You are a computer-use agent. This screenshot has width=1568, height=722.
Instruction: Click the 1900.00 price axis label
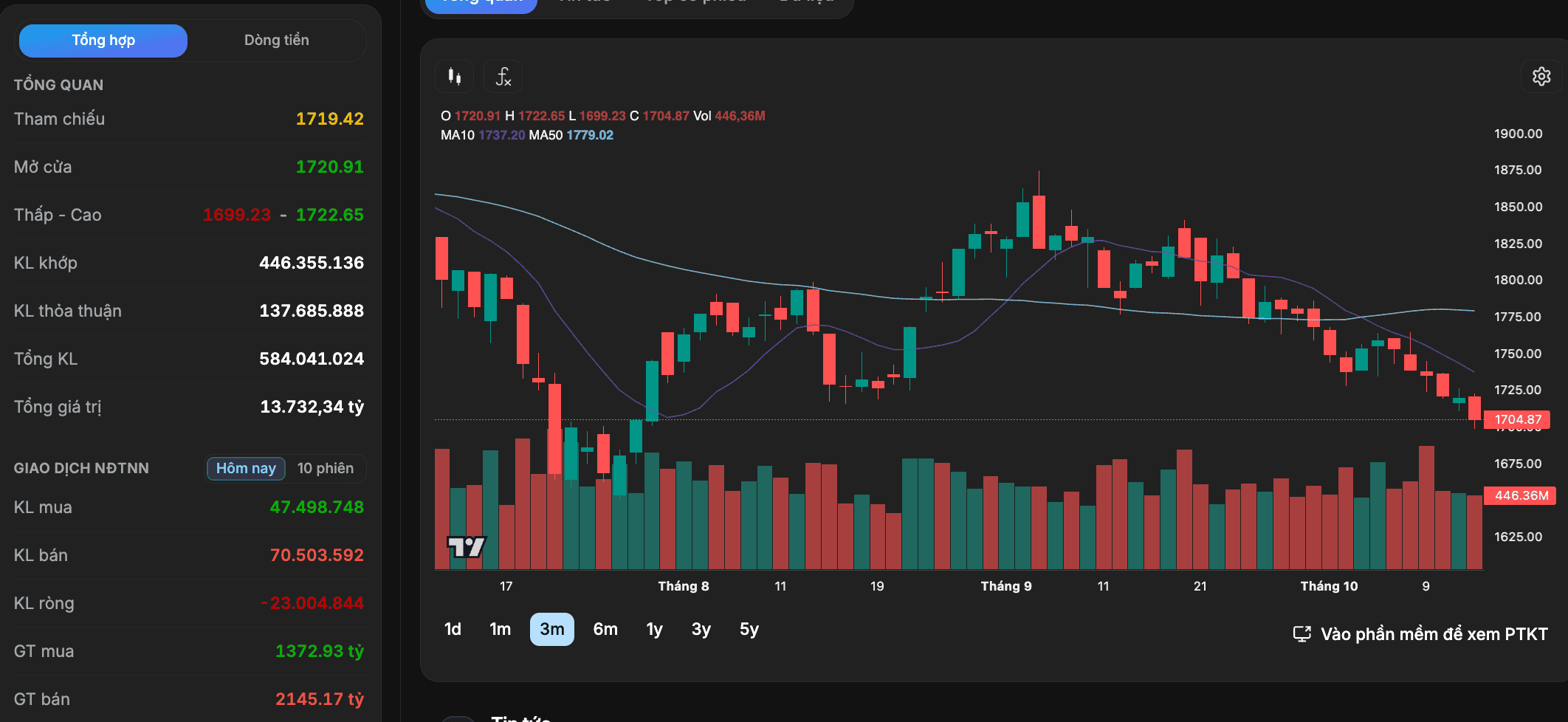pyautogui.click(x=1518, y=134)
